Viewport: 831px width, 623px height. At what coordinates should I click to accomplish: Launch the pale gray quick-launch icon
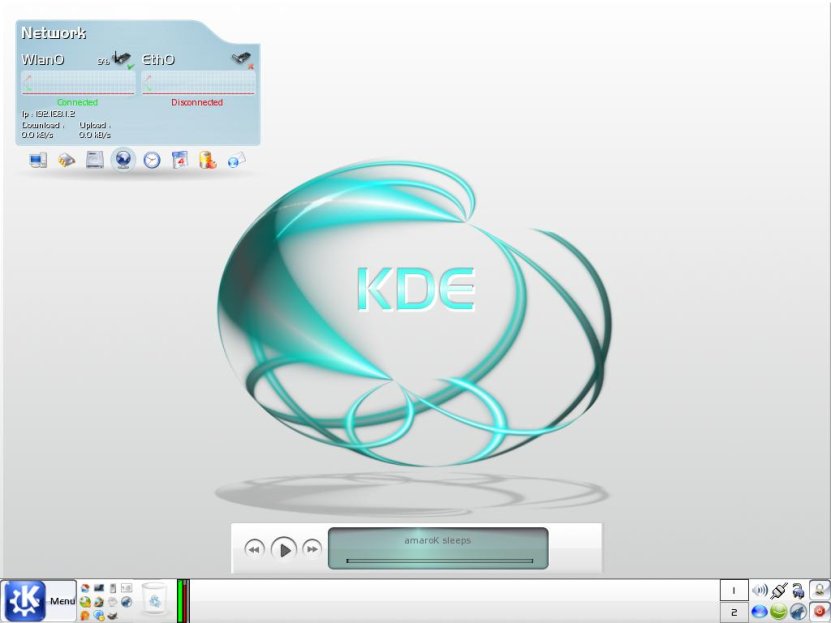click(112, 602)
